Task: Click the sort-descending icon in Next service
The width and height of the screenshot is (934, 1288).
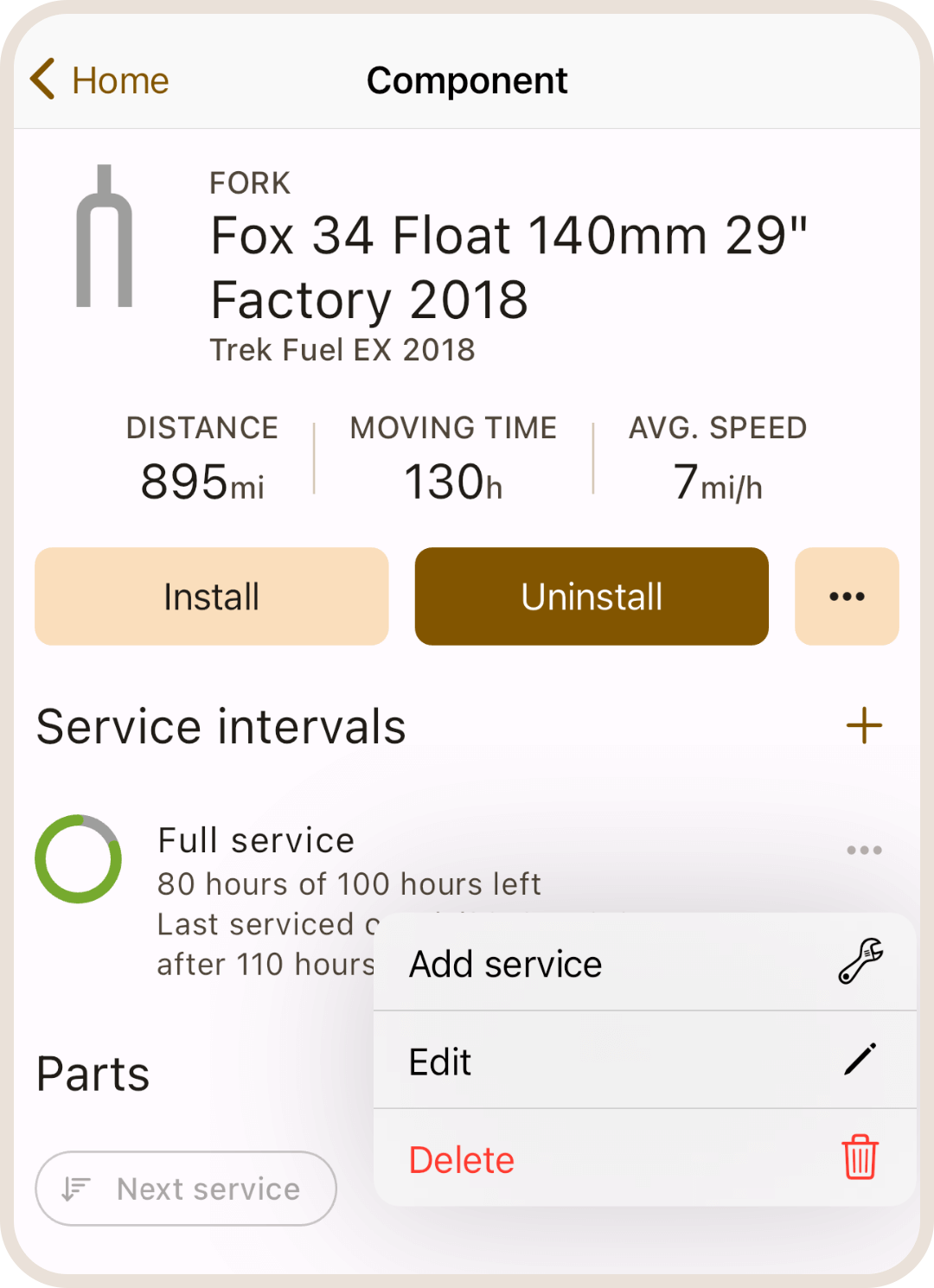Action: coord(76,1189)
